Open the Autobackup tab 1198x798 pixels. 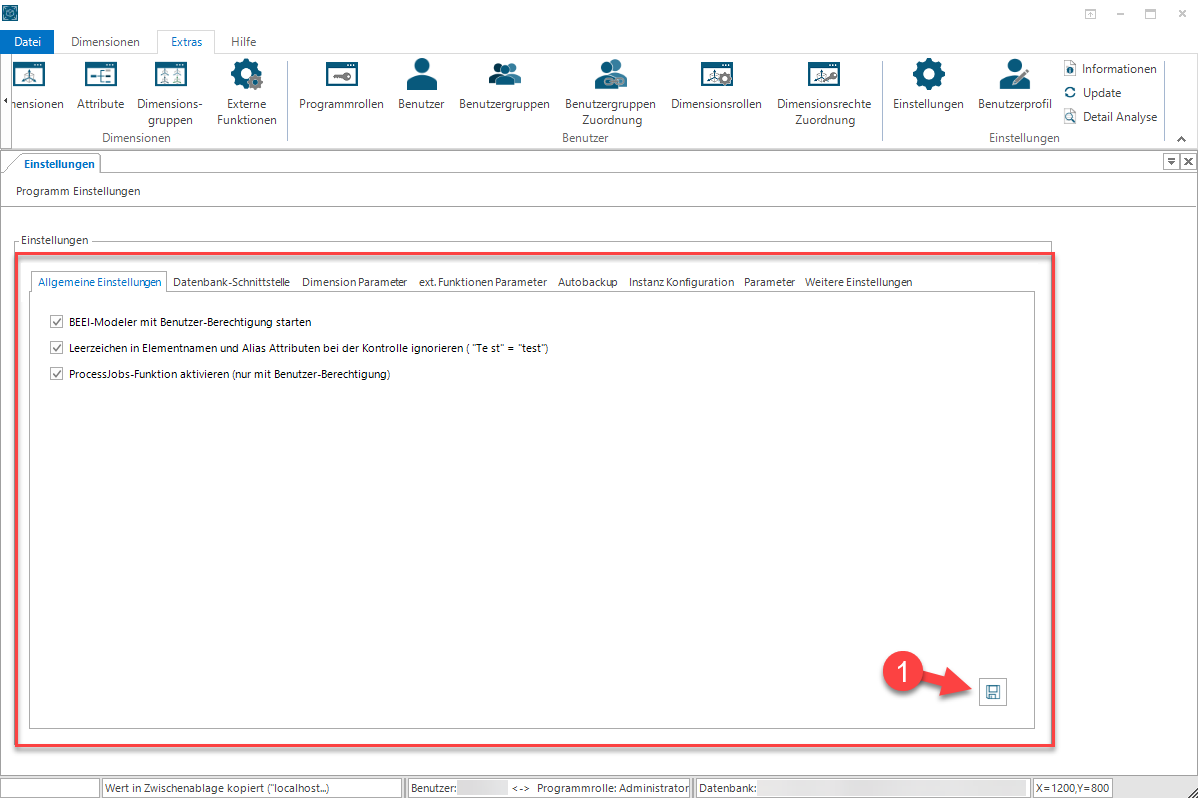(x=588, y=282)
